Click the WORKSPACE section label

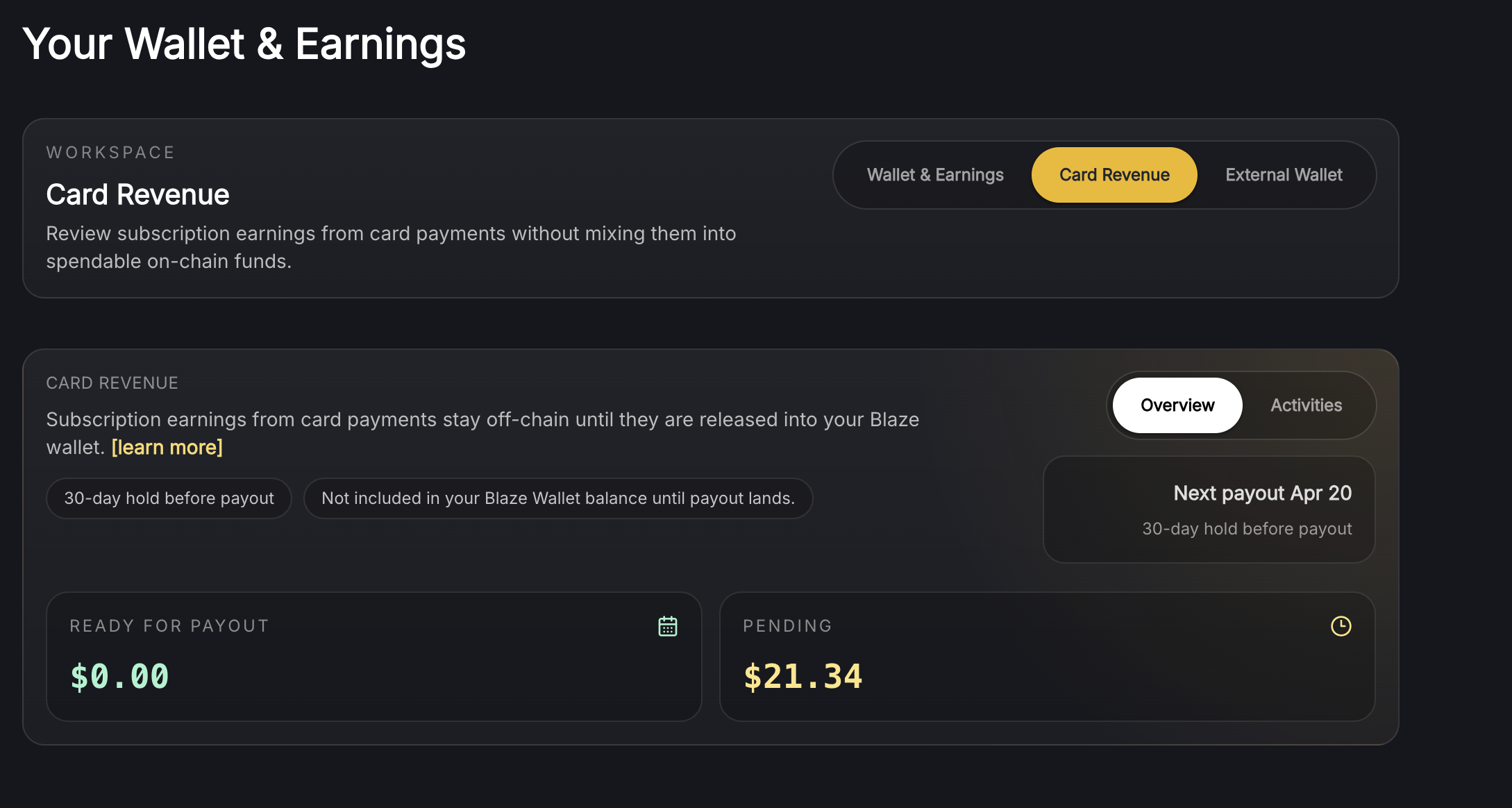pyautogui.click(x=110, y=153)
